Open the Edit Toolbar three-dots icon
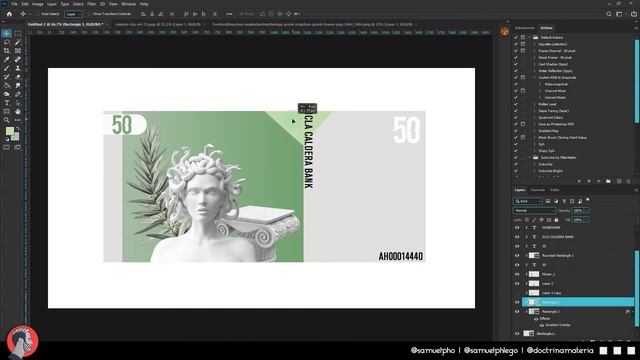Image resolution: width=640 pixels, height=360 pixels. click(18, 120)
